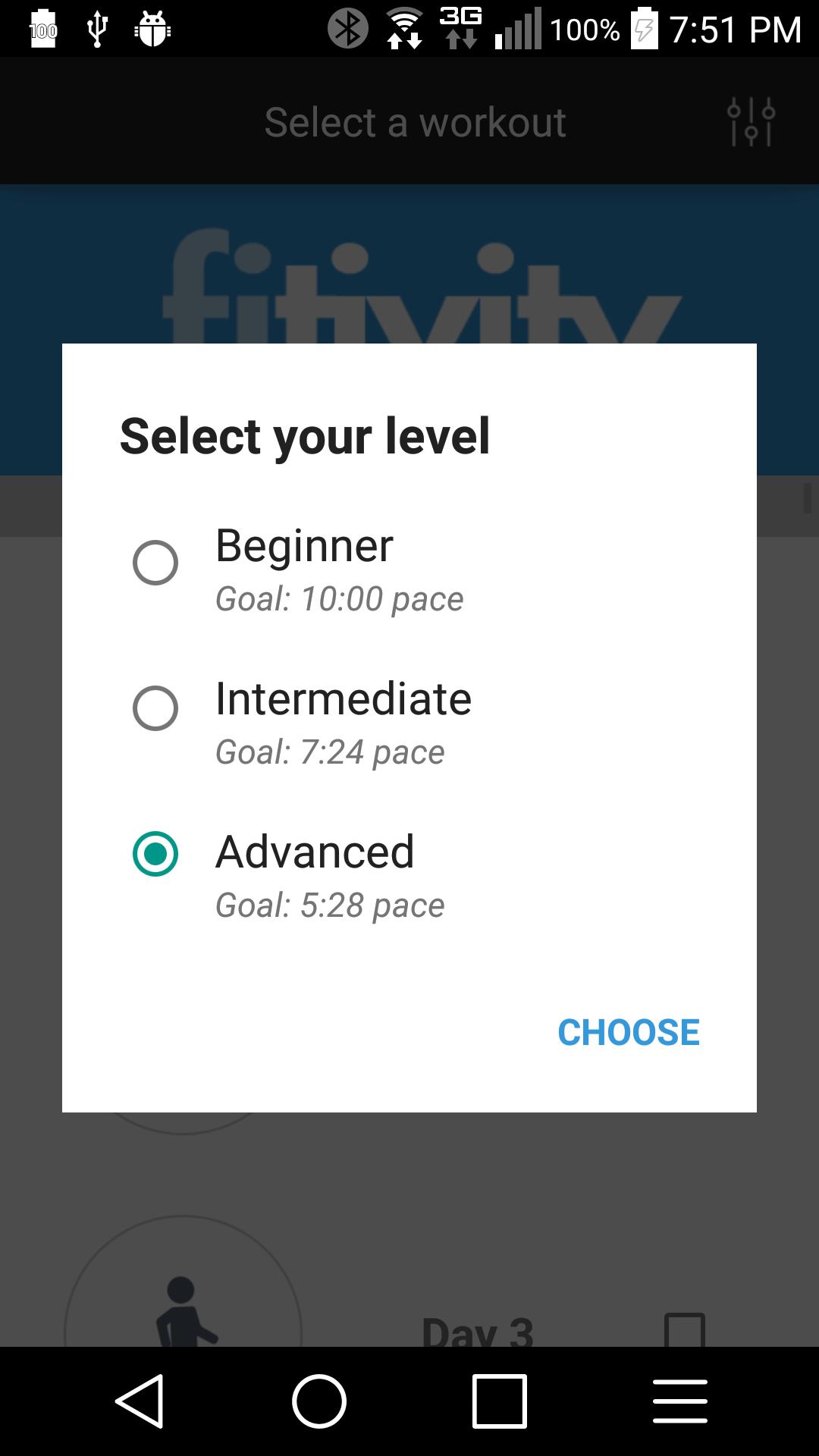Image resolution: width=819 pixels, height=1456 pixels.
Task: Tap the 'Goal: 7:24 pace' text
Action: coord(330,752)
